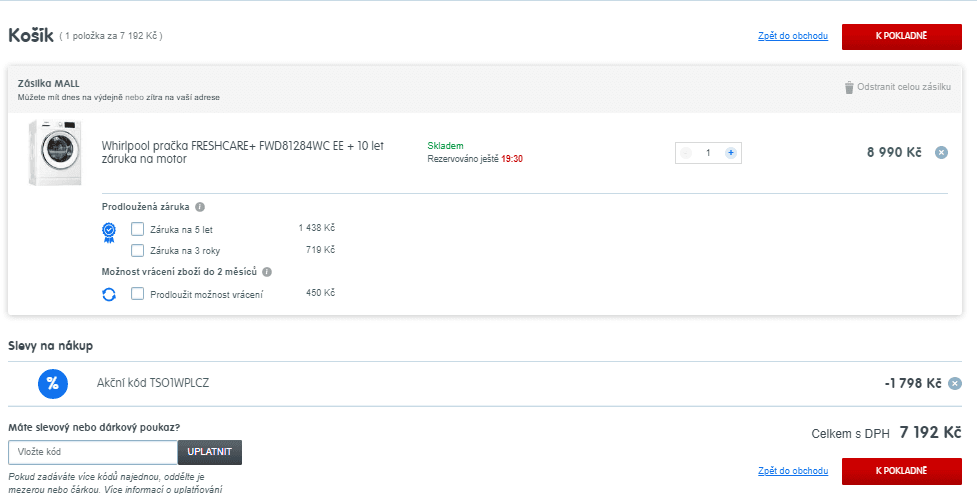Click 'Odstranit celou zásilku' text
The width and height of the screenshot is (977, 494).
point(903,87)
